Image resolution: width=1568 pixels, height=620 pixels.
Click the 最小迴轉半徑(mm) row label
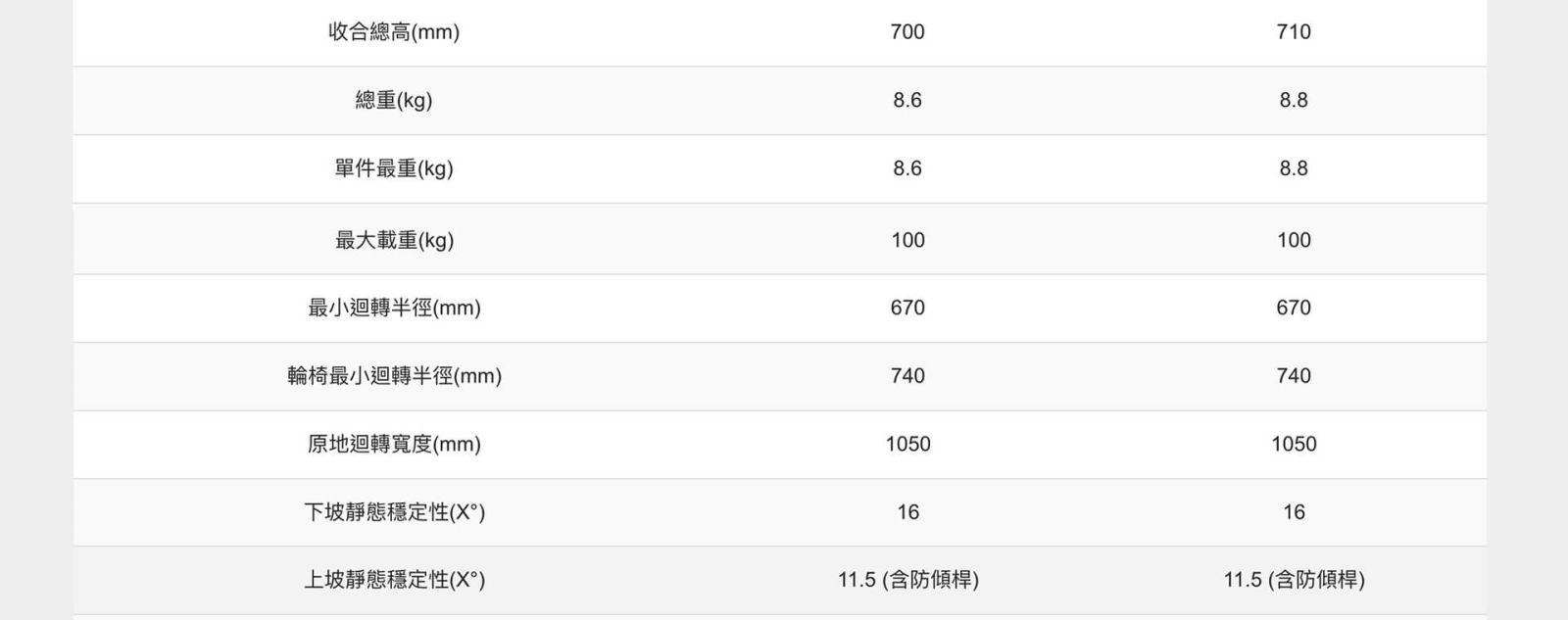[394, 308]
